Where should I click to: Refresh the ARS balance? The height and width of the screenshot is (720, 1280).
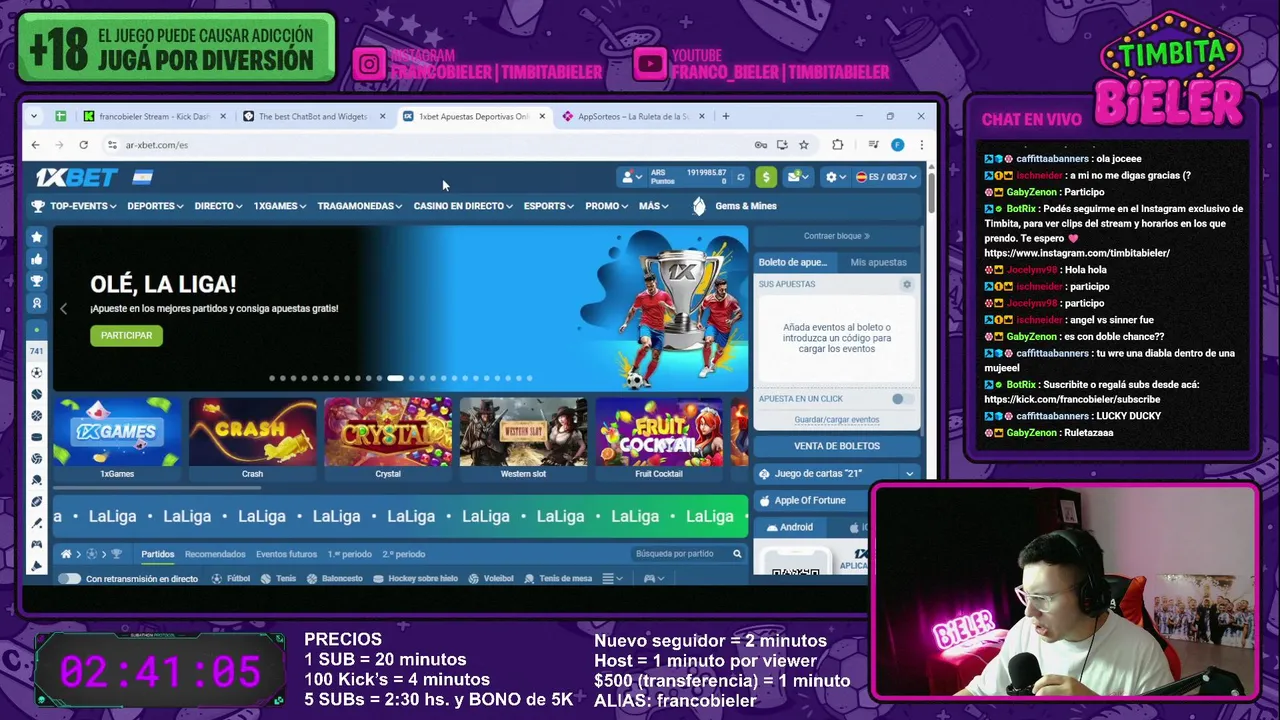[740, 177]
